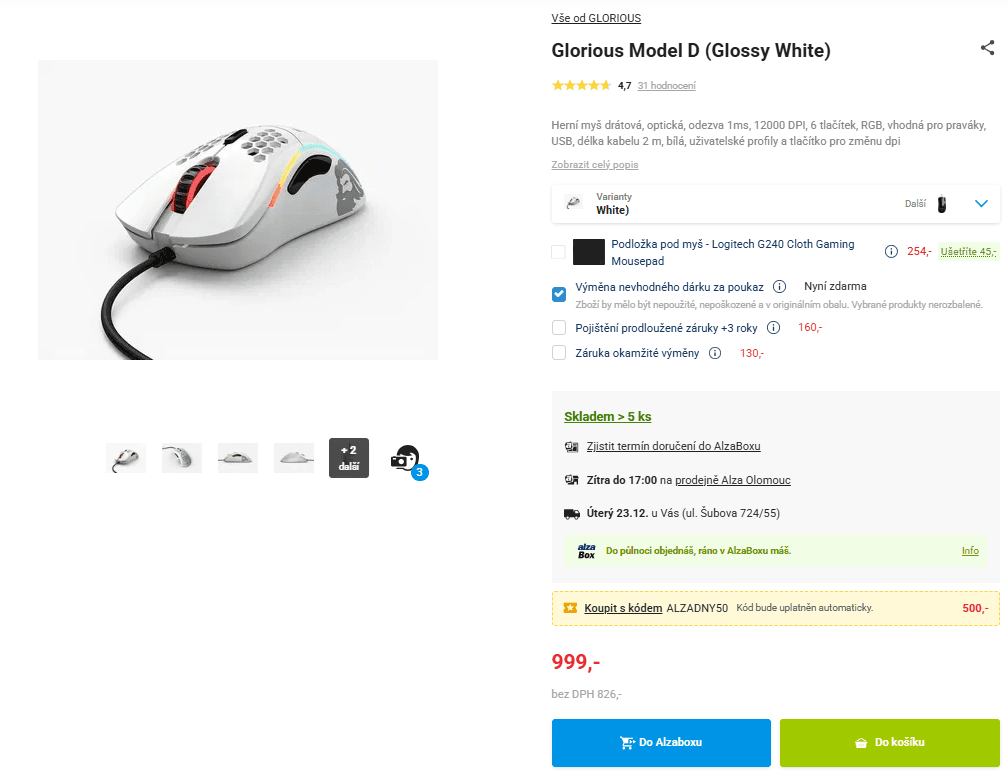
Task: Show the +2 další additional photos
Action: pos(349,458)
